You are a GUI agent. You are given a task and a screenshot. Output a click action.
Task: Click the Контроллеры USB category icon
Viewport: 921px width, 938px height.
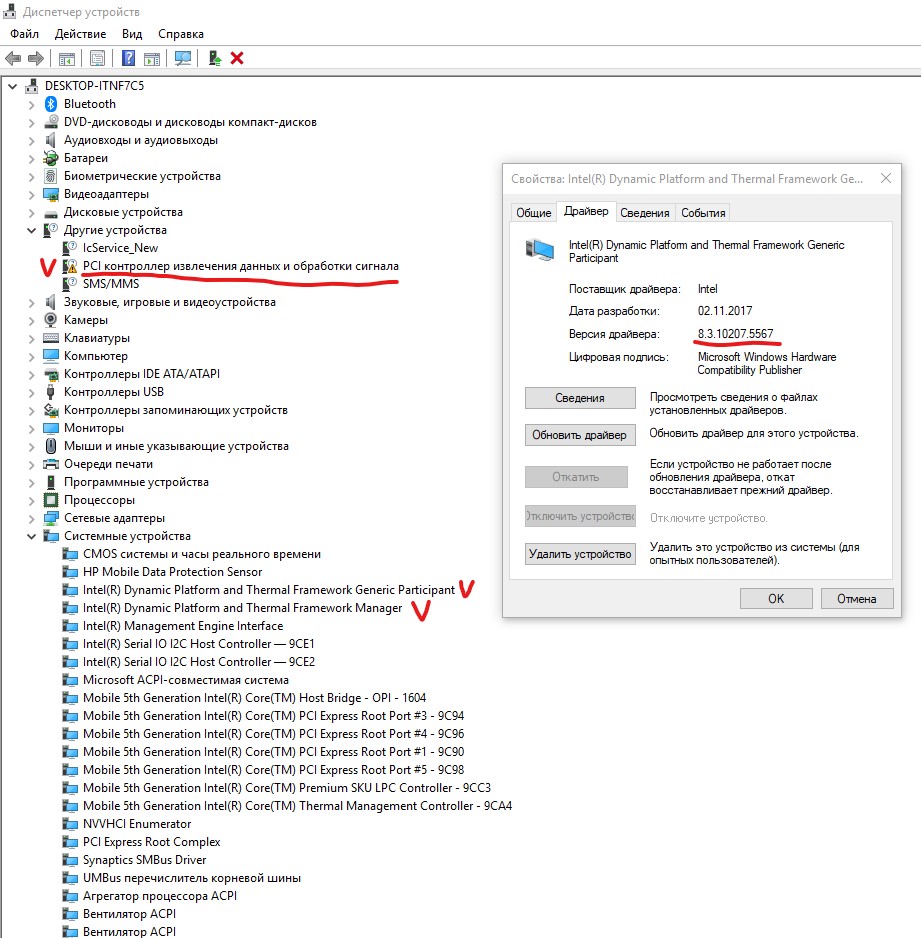[51, 392]
